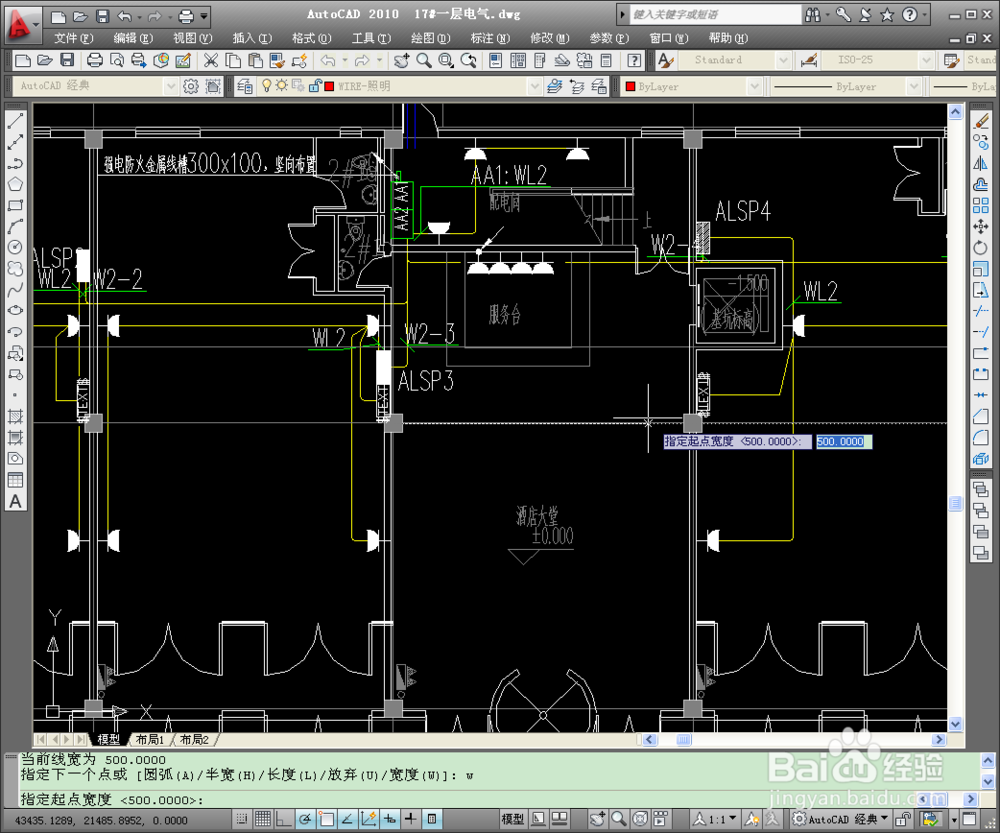Toggle layer on/off lightbulb icon
The width and height of the screenshot is (1000, 833).
point(267,85)
